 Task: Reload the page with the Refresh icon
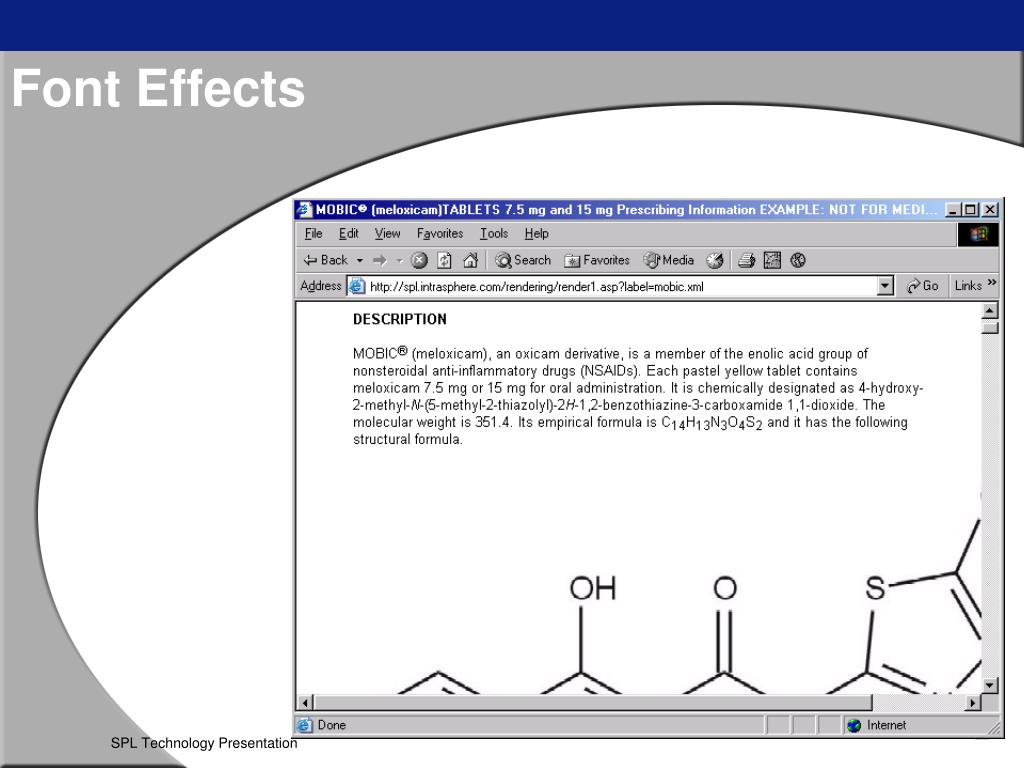click(445, 261)
